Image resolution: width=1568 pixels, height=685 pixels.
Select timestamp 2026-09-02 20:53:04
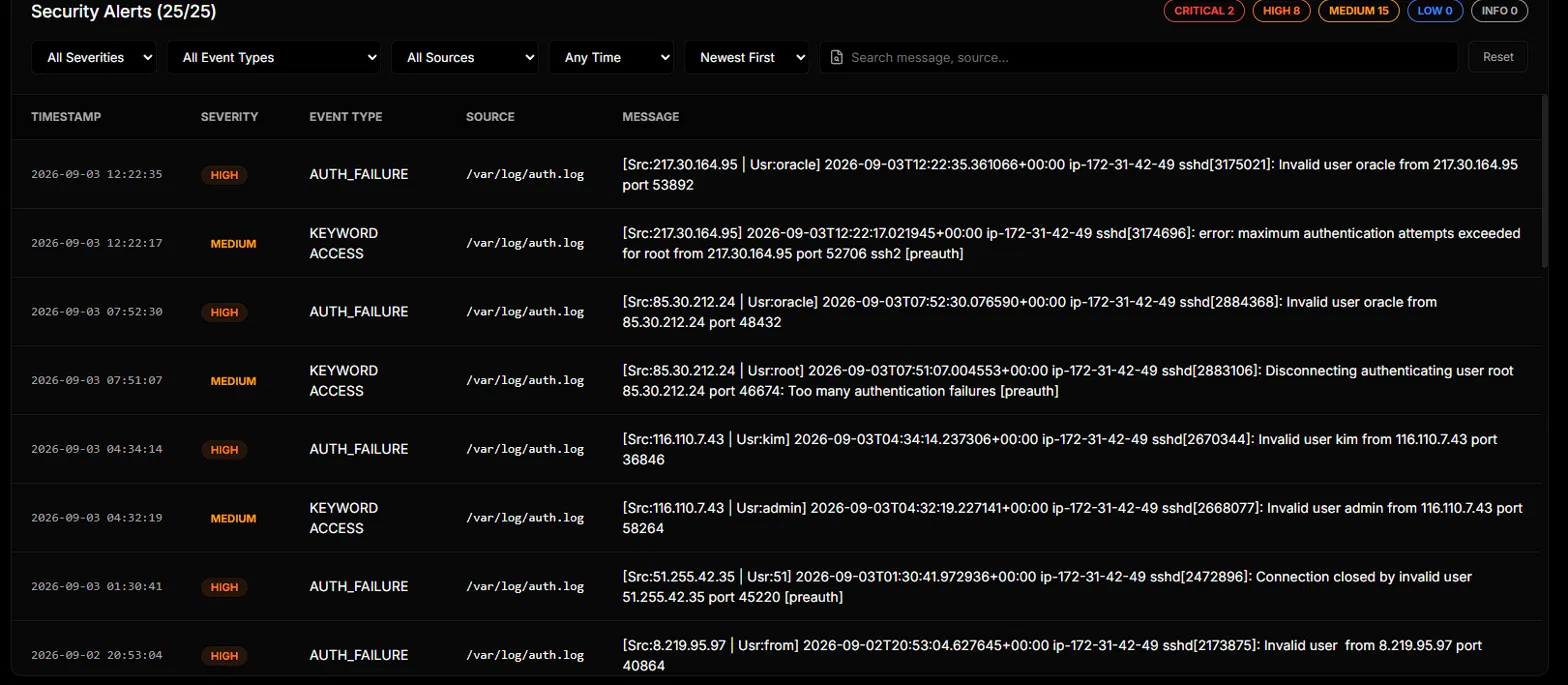(96, 656)
